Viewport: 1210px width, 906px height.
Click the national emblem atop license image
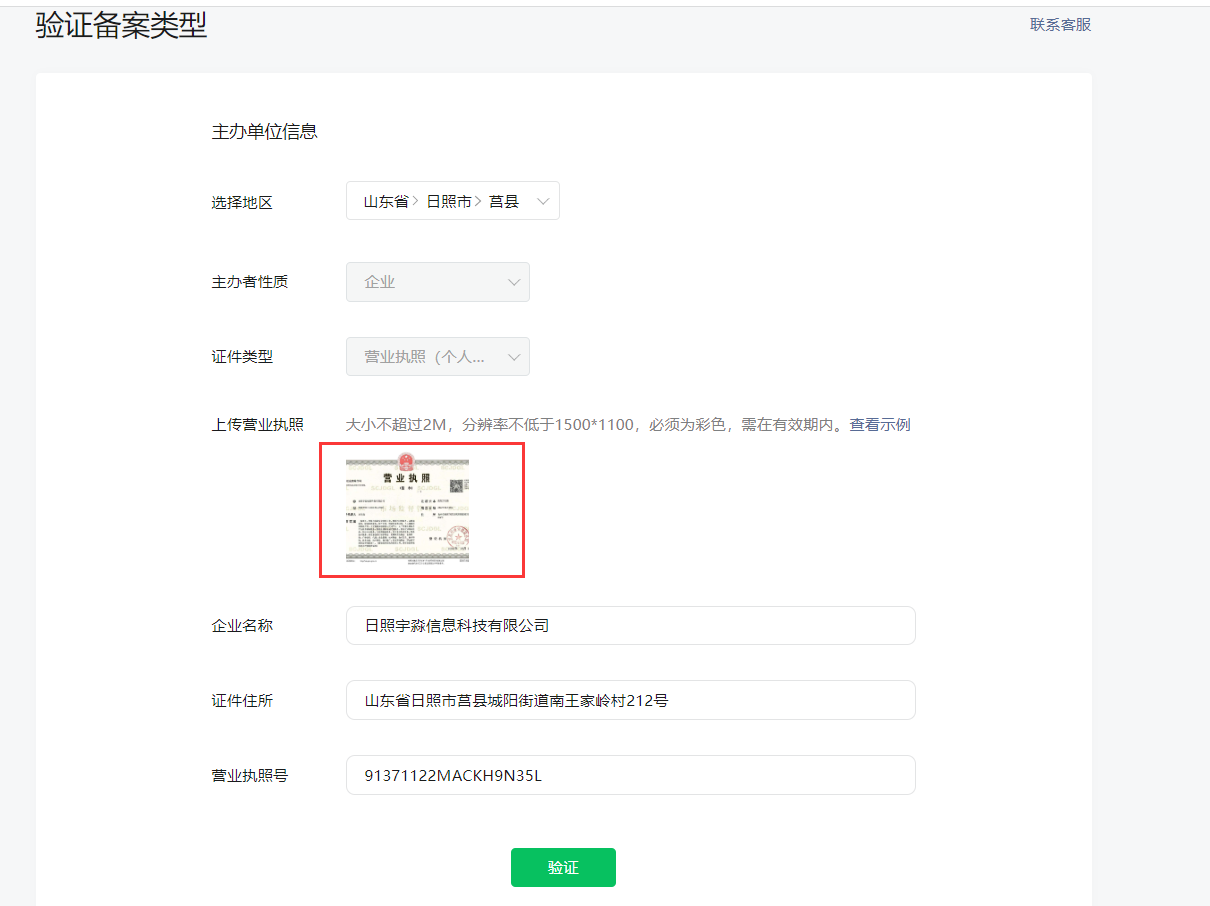[x=406, y=462]
